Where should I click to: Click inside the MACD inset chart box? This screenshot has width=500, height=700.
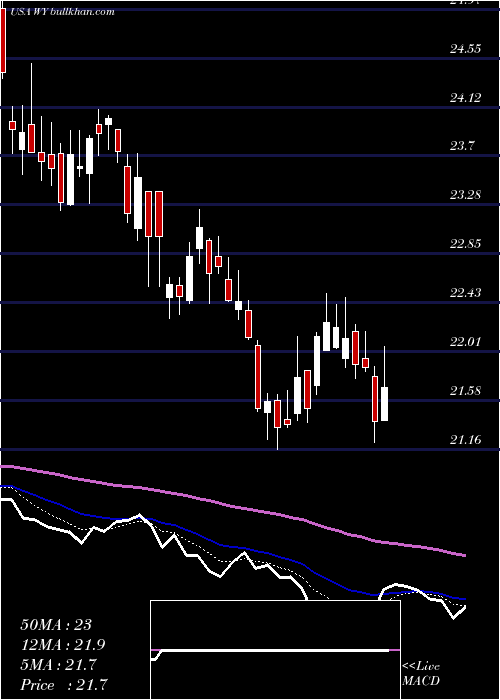pyautogui.click(x=275, y=650)
